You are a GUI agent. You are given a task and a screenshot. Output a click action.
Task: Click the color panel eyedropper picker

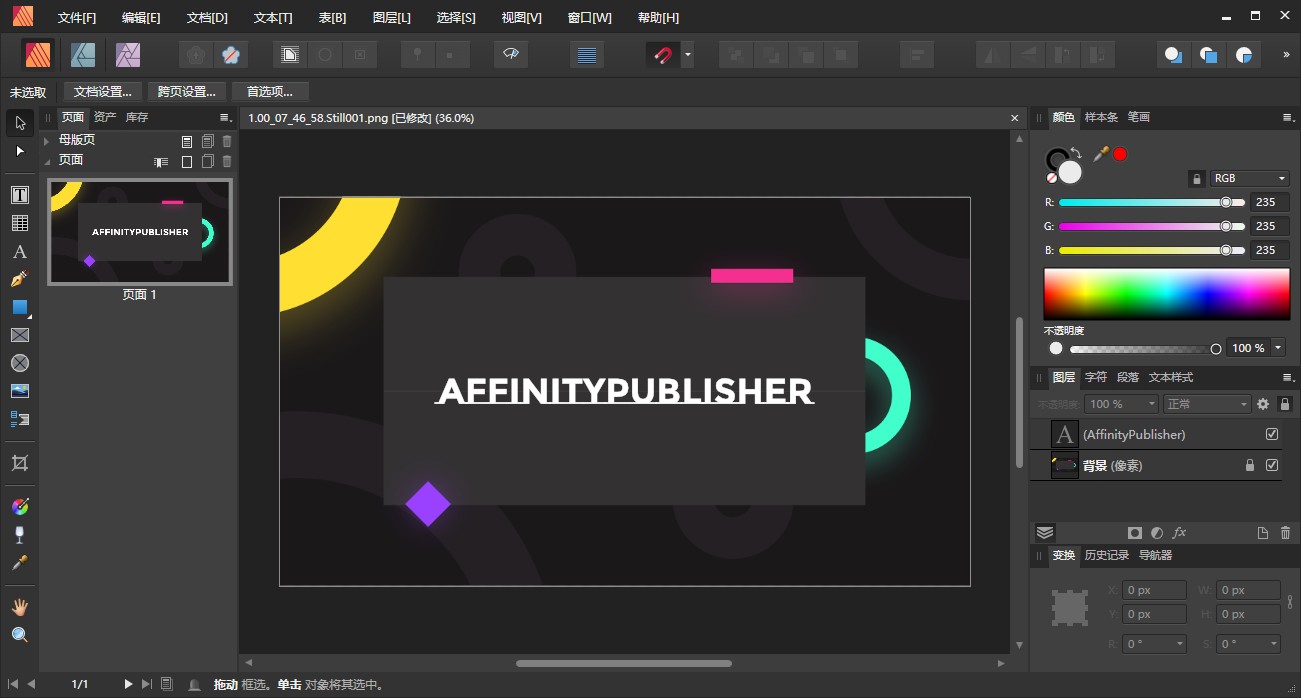click(x=1101, y=153)
